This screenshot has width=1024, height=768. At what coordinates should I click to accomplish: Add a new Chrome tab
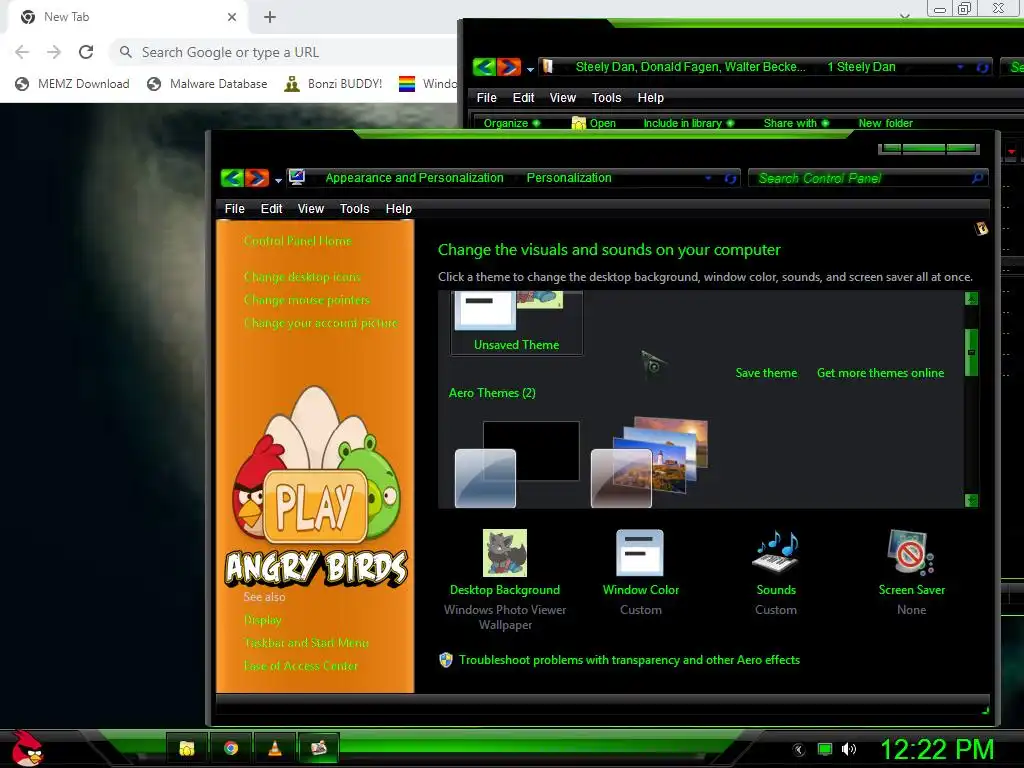[270, 17]
